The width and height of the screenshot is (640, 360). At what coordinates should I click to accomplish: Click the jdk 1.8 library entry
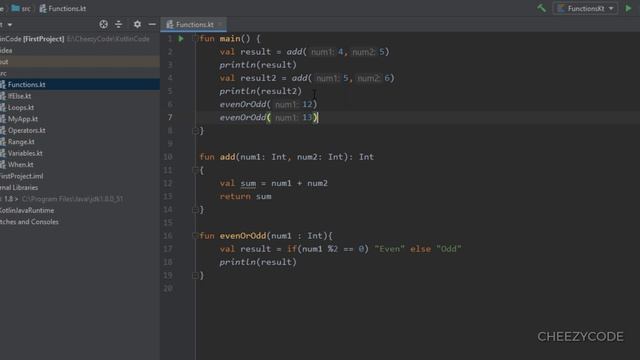[61, 199]
